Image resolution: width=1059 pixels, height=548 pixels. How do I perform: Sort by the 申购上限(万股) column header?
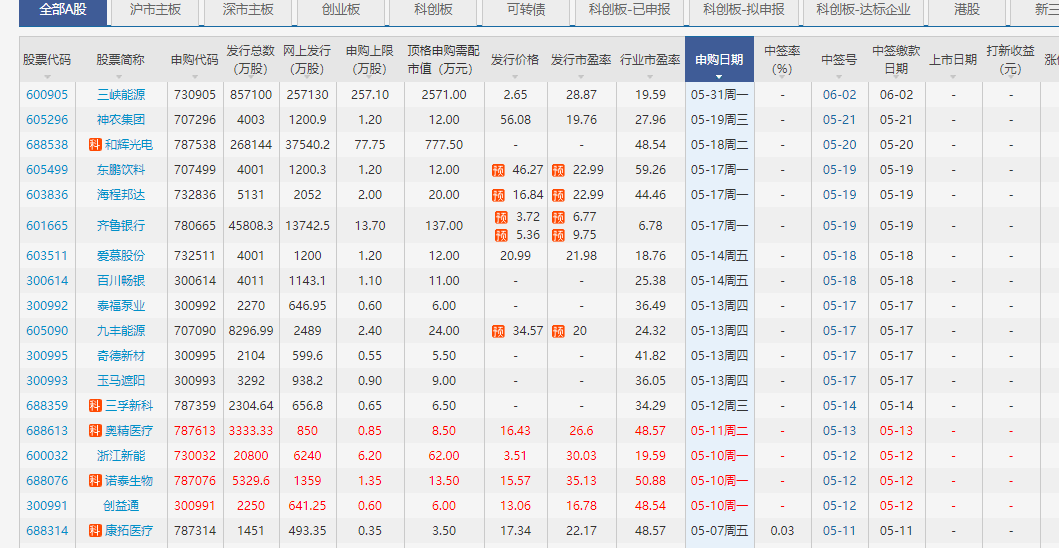[x=370, y=59]
